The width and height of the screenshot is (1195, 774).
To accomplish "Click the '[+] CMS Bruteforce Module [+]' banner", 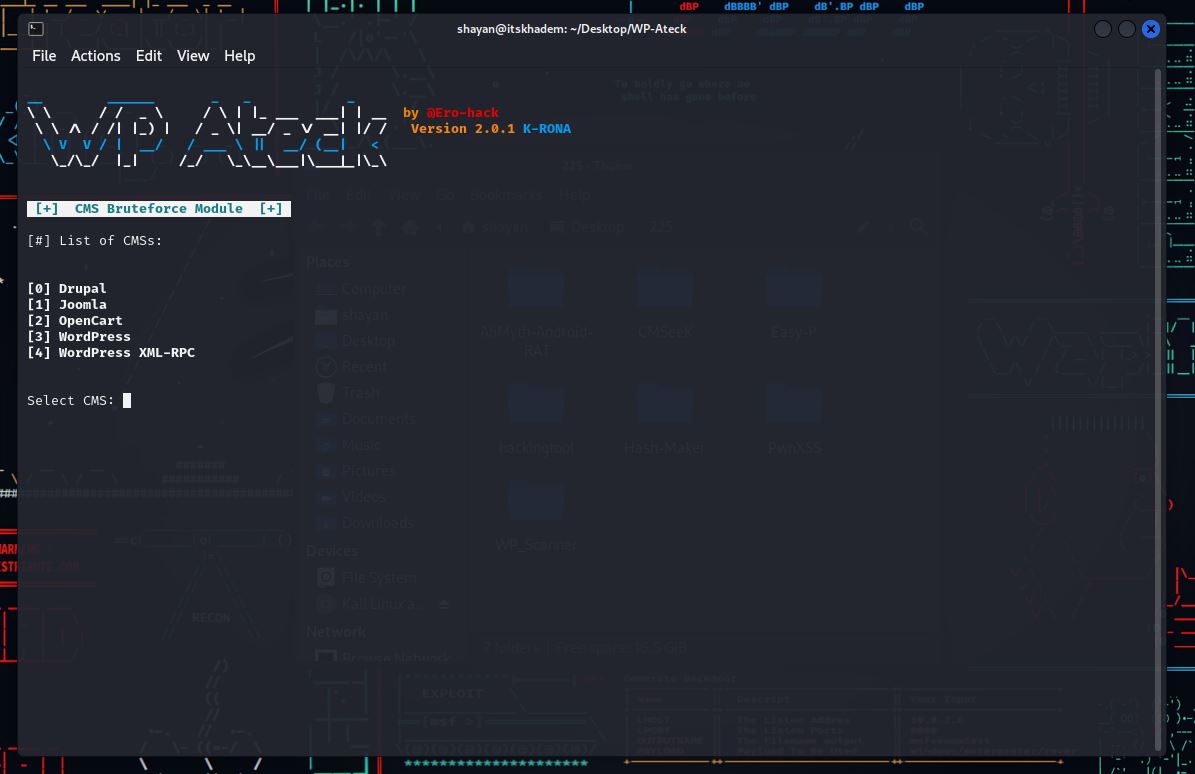I will 159,209.
